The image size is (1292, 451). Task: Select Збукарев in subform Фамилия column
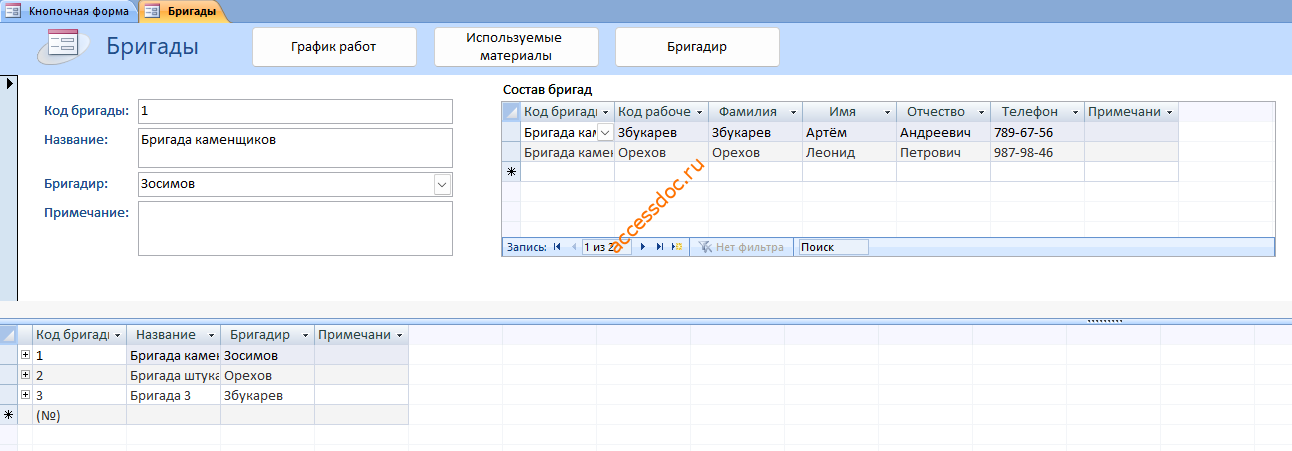755,132
